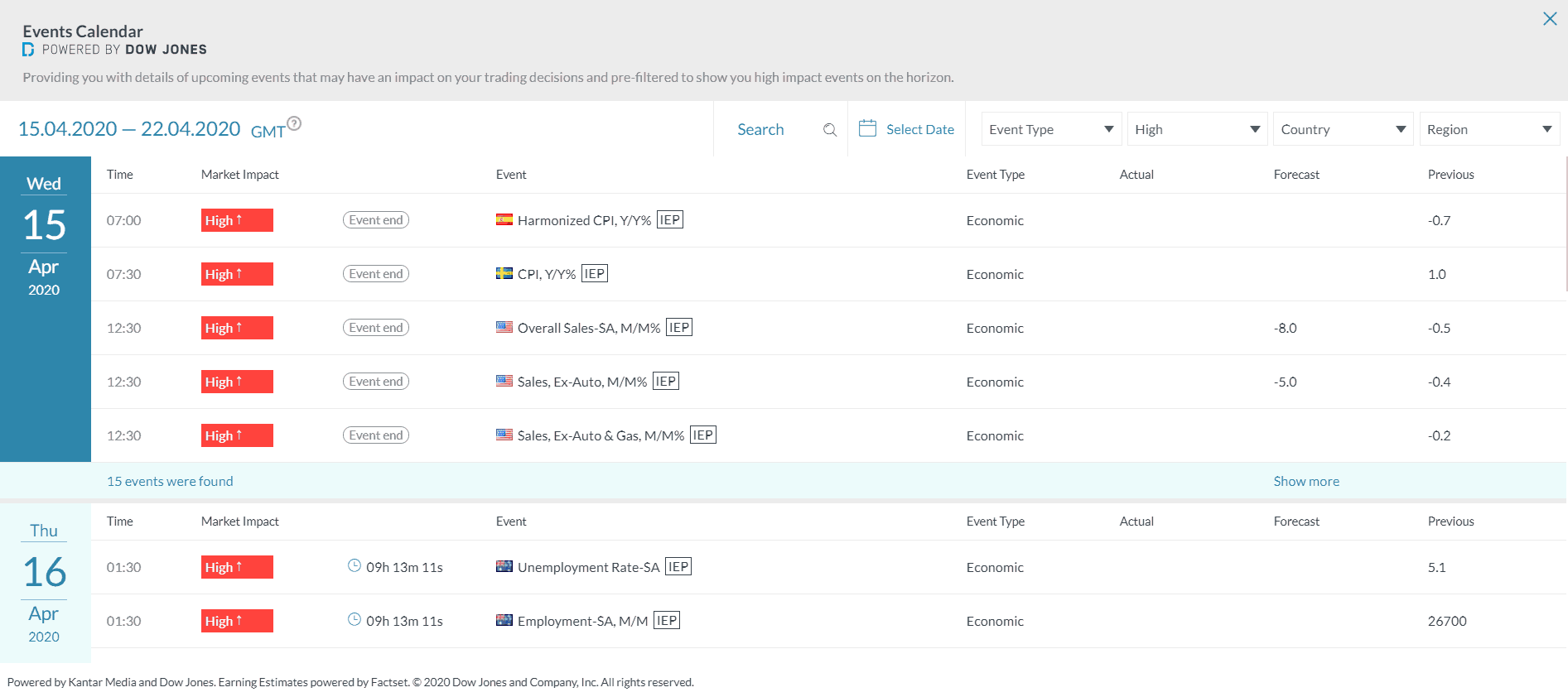Click the US flag next to Sales, Ex-Auto, M/M%
The image size is (1568, 697).
(504, 381)
